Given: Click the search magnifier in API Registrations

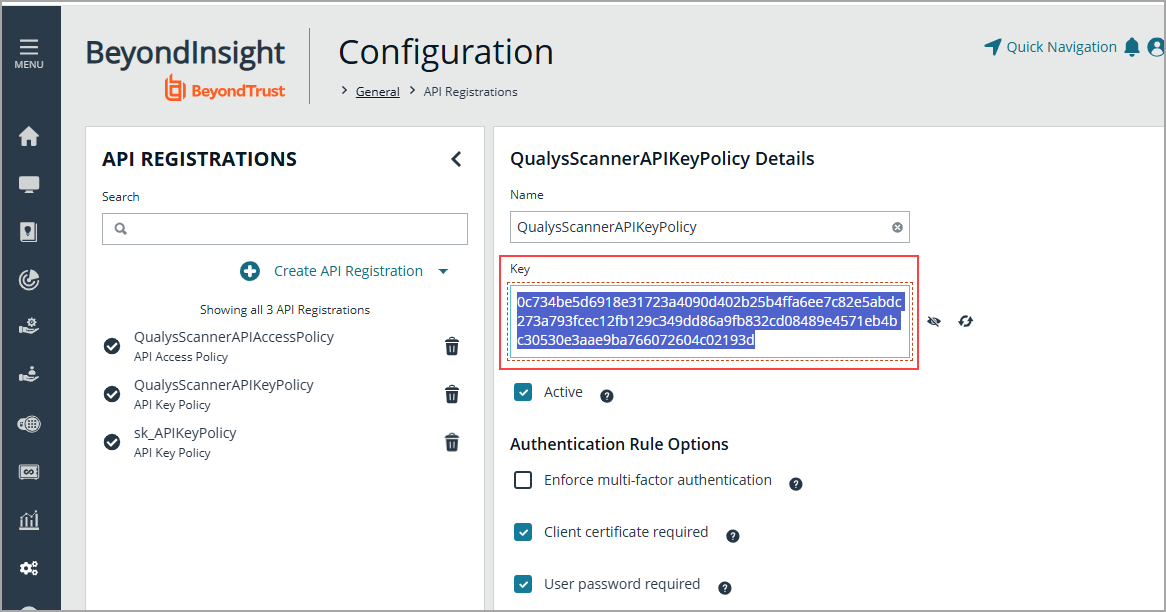Looking at the screenshot, I should pyautogui.click(x=120, y=229).
